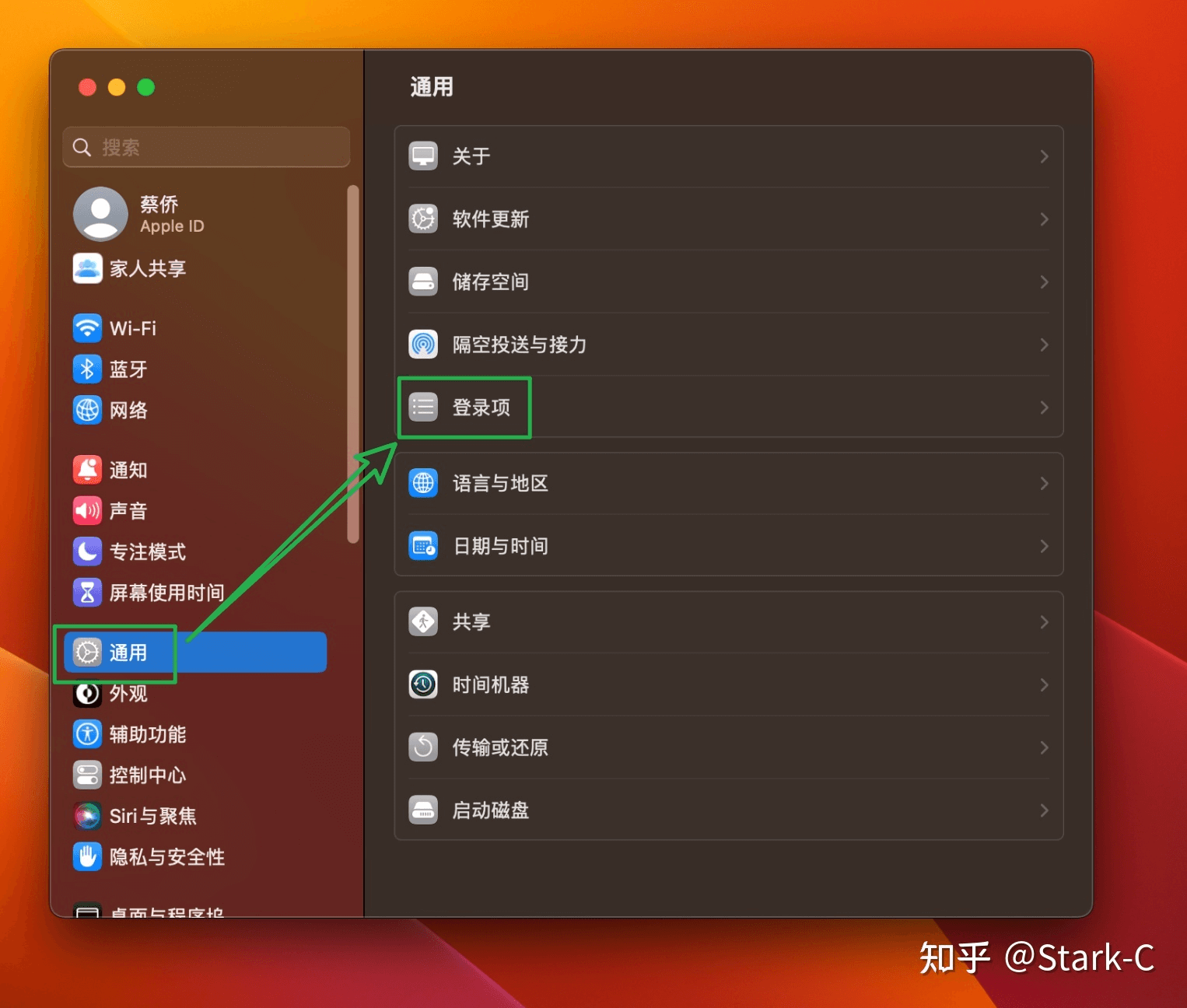Click the Software Update (软件更新) gear icon

click(x=423, y=219)
